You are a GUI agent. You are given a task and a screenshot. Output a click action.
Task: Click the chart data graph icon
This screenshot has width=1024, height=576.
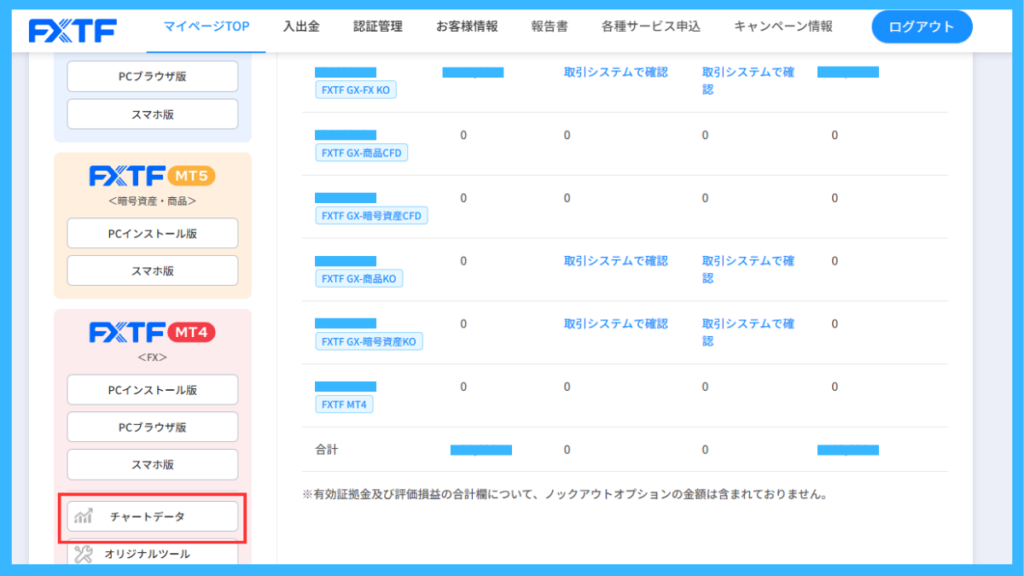pos(84,517)
